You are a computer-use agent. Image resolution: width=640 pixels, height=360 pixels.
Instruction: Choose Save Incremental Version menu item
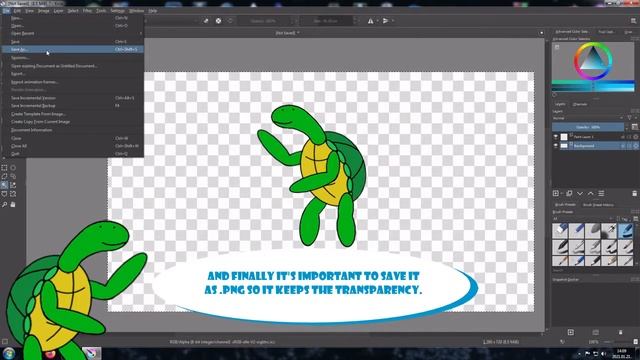pos(73,98)
